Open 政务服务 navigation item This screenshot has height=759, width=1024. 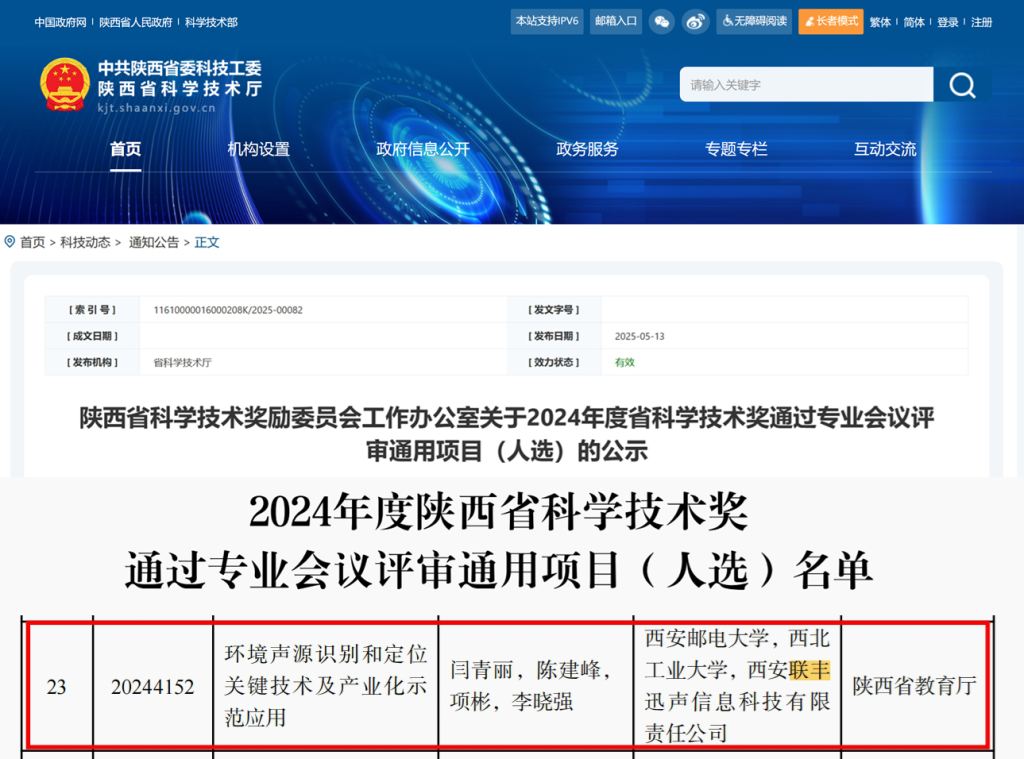point(587,150)
